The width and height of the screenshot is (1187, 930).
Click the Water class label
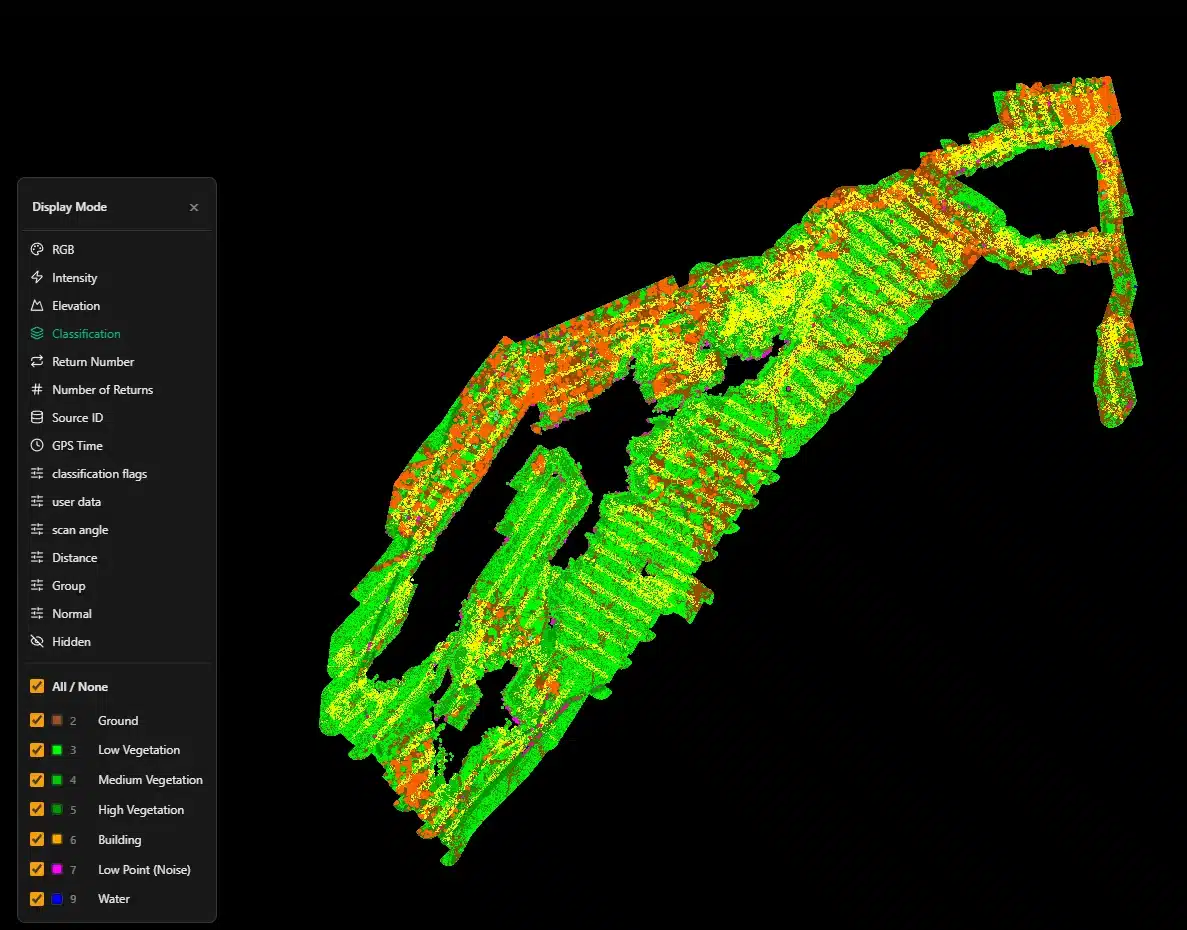pyautogui.click(x=114, y=899)
